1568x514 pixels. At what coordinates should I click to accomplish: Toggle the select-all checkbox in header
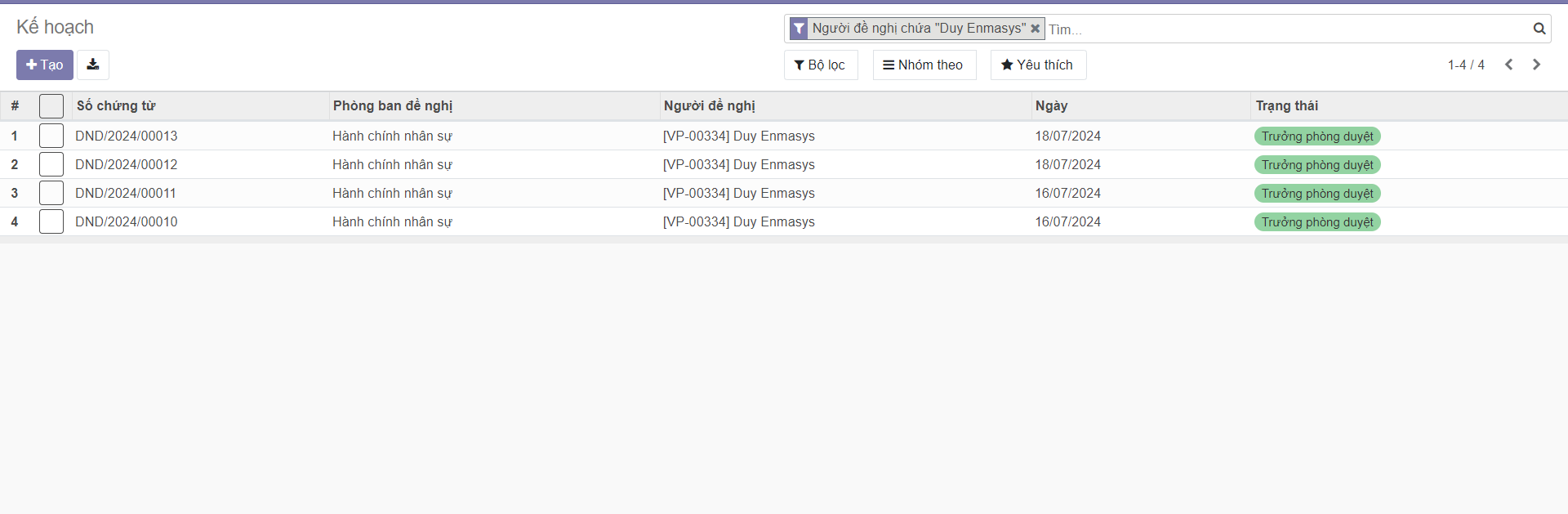click(x=51, y=106)
